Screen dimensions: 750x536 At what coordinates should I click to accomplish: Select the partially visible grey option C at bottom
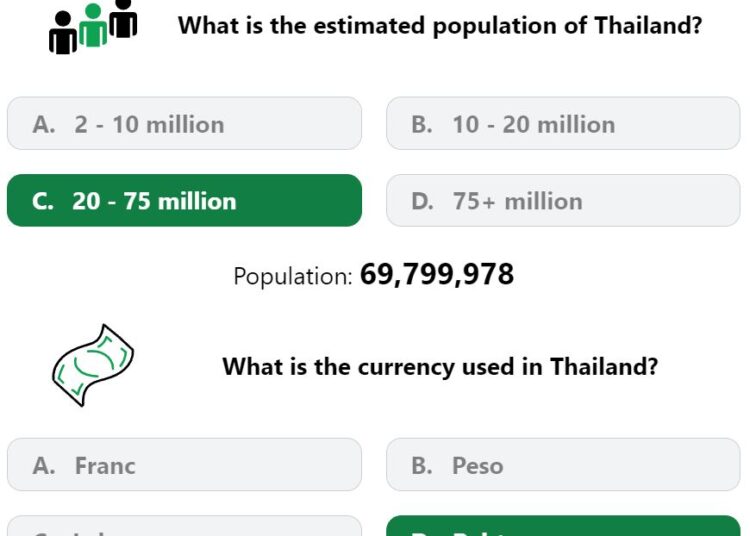coord(184,525)
